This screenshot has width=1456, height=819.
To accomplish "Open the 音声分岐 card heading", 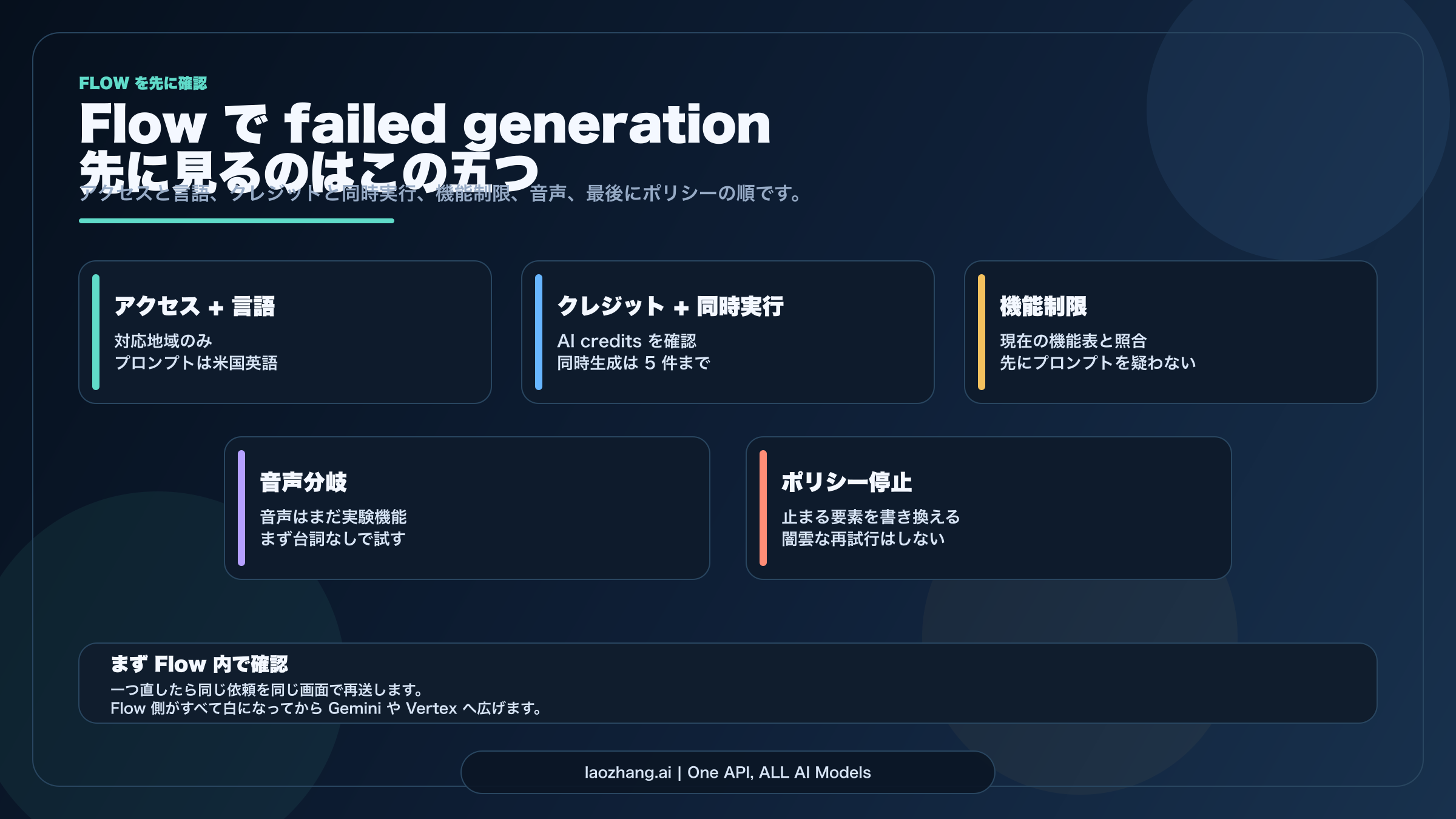I will coord(303,482).
